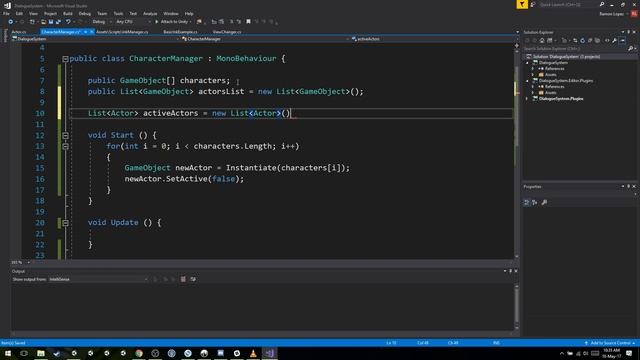Click Add to Source Control in status bar

(610, 343)
